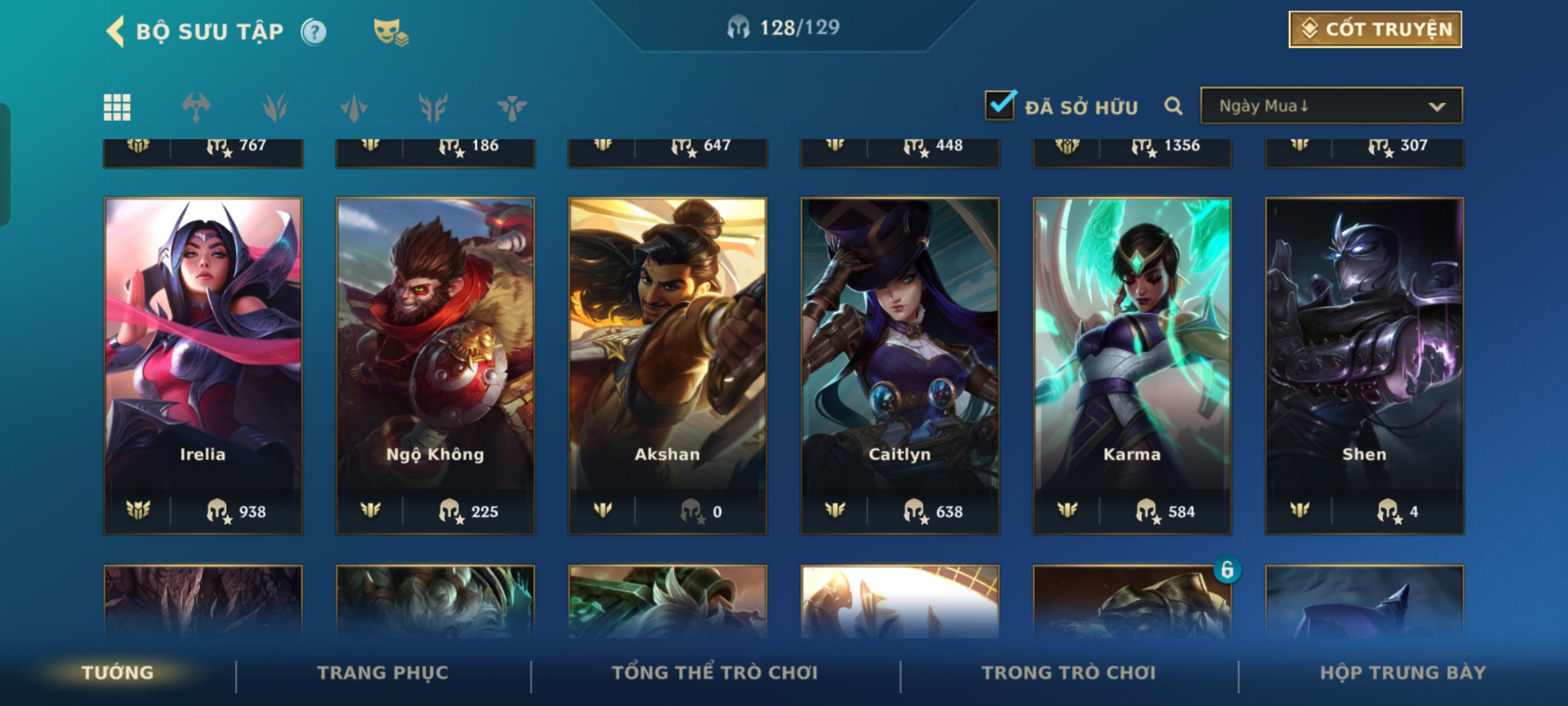Click the 128/129 champion count indicator
The width and height of the screenshot is (1568, 706).
tap(784, 27)
